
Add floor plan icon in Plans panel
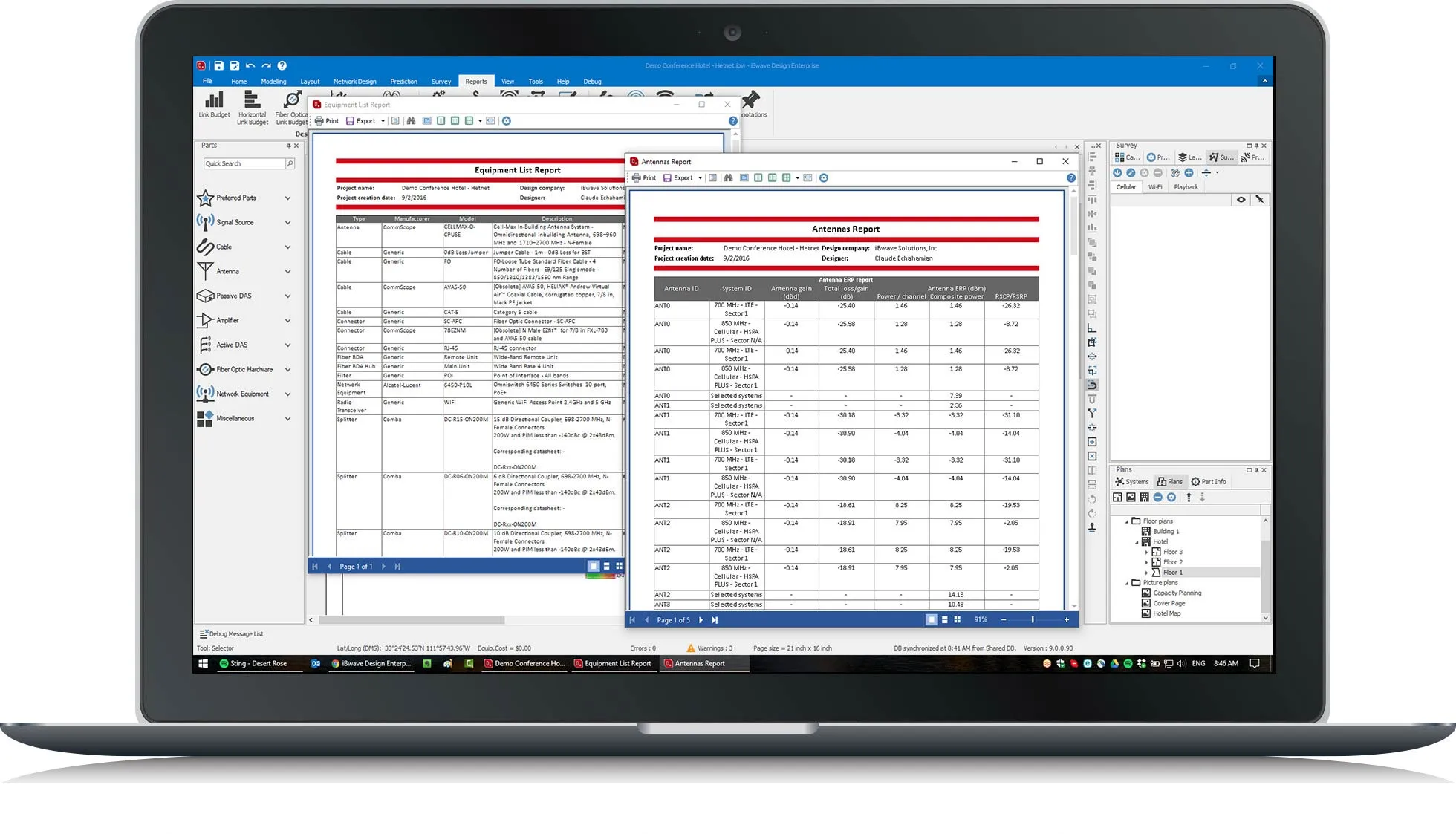pyautogui.click(x=1118, y=498)
